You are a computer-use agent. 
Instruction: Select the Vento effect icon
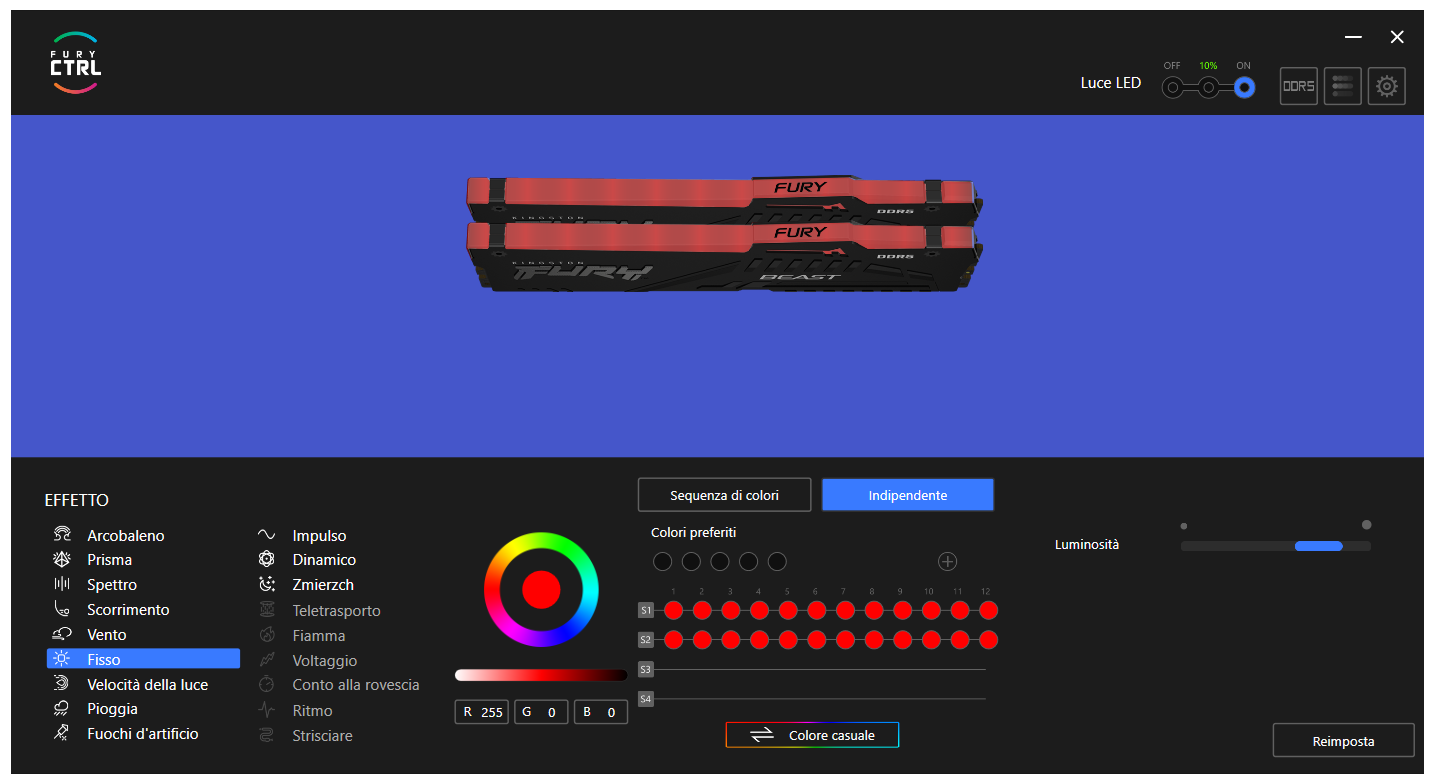[x=62, y=634]
